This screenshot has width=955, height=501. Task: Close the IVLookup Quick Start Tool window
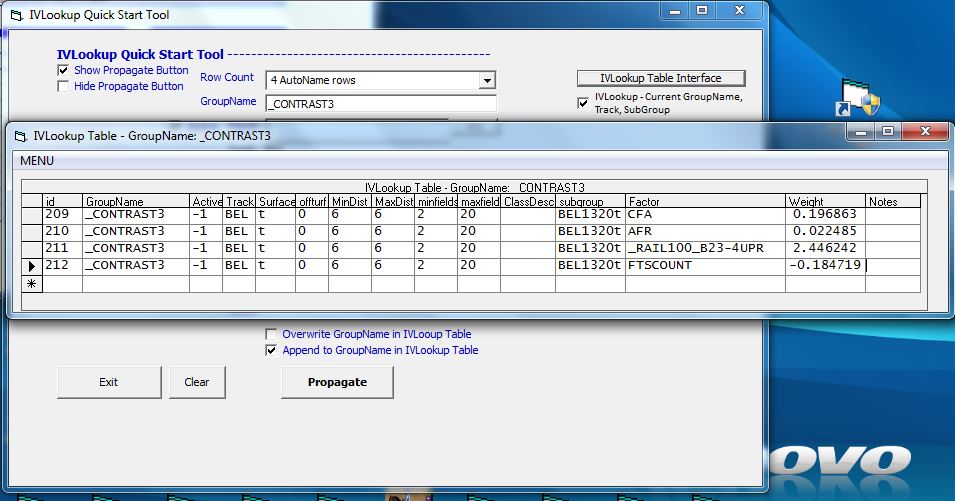coord(739,12)
